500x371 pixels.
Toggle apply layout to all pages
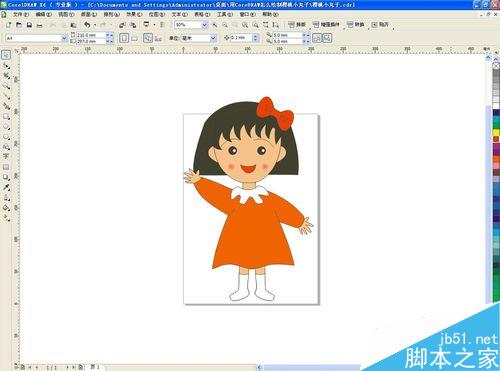pos(148,38)
